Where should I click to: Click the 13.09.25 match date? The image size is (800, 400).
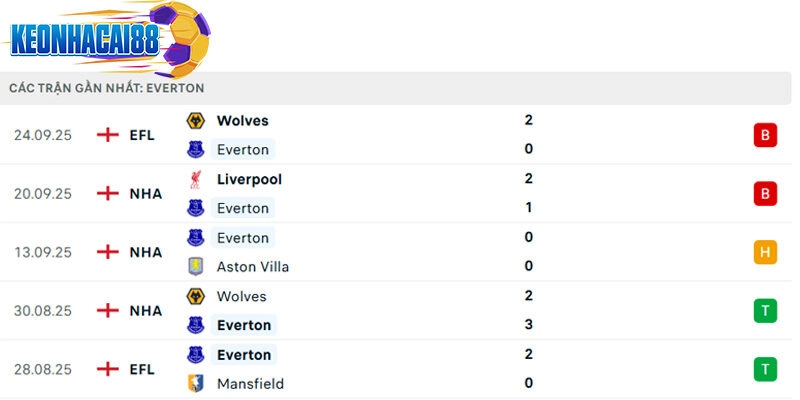[x=43, y=252]
